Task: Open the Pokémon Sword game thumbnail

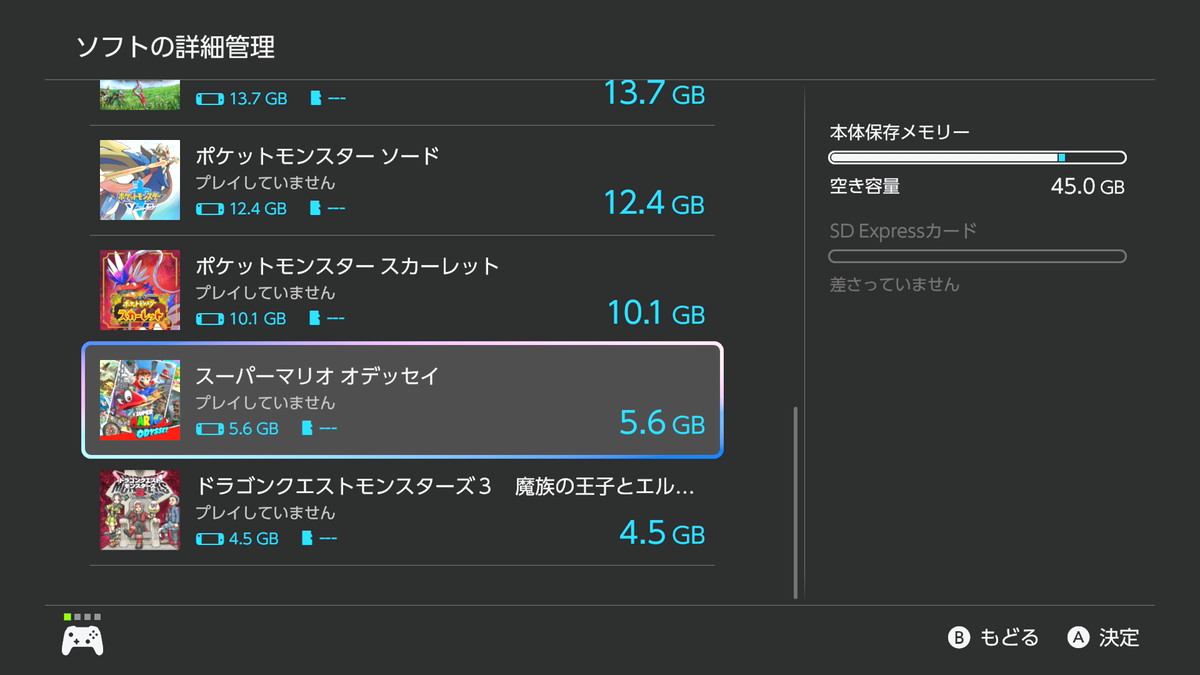Action: [x=140, y=180]
